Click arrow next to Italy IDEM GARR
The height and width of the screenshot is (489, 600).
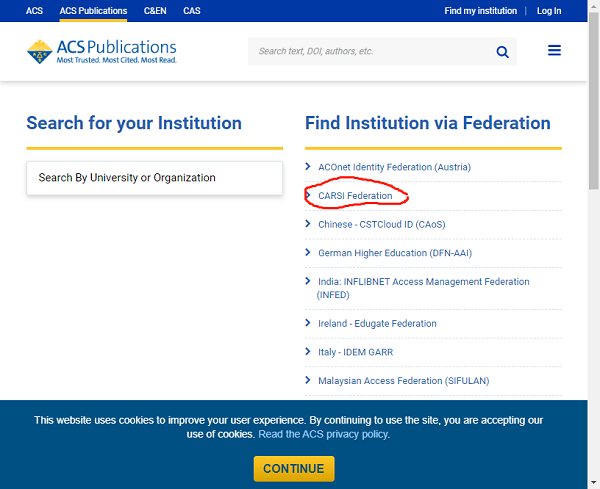point(308,352)
